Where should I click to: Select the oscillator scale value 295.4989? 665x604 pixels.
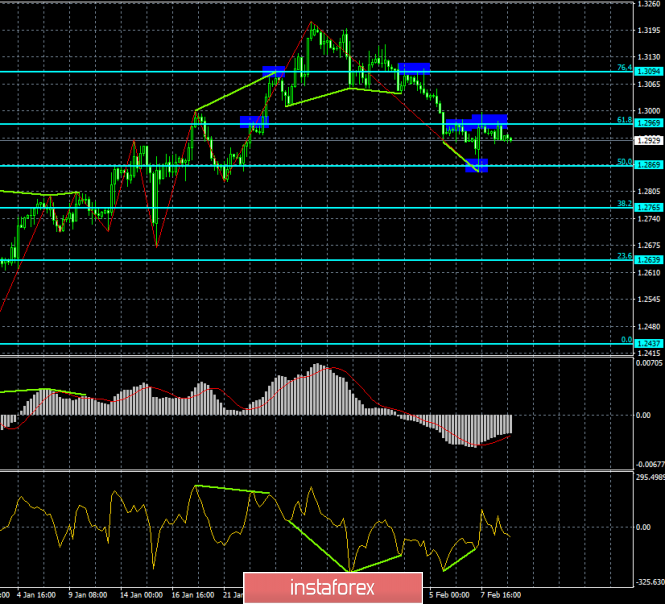[646, 477]
